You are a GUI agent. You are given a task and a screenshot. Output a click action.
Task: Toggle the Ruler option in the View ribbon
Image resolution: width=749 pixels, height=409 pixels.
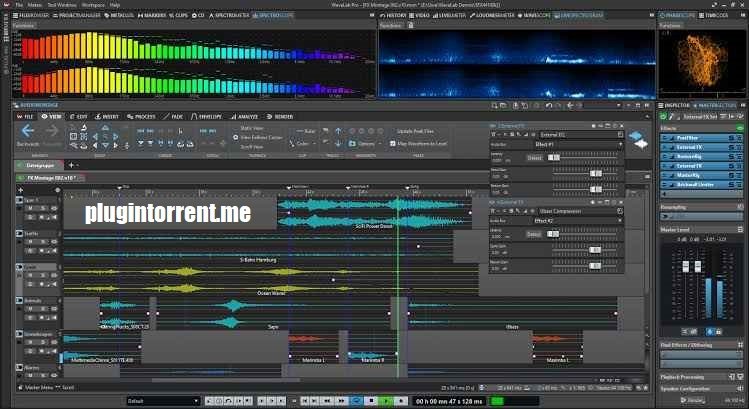tap(306, 131)
